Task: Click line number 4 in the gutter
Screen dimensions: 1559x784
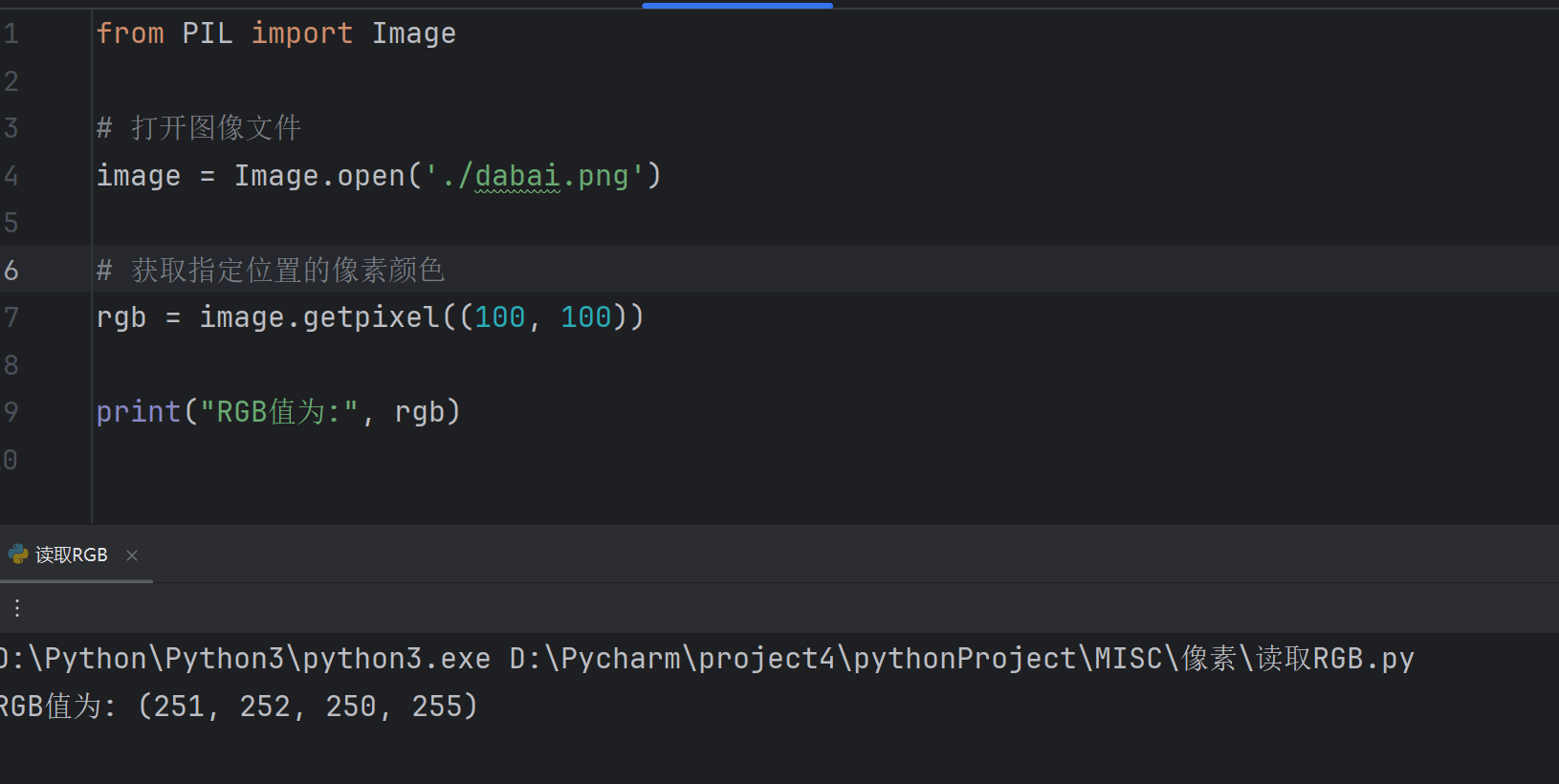Action: click(11, 176)
